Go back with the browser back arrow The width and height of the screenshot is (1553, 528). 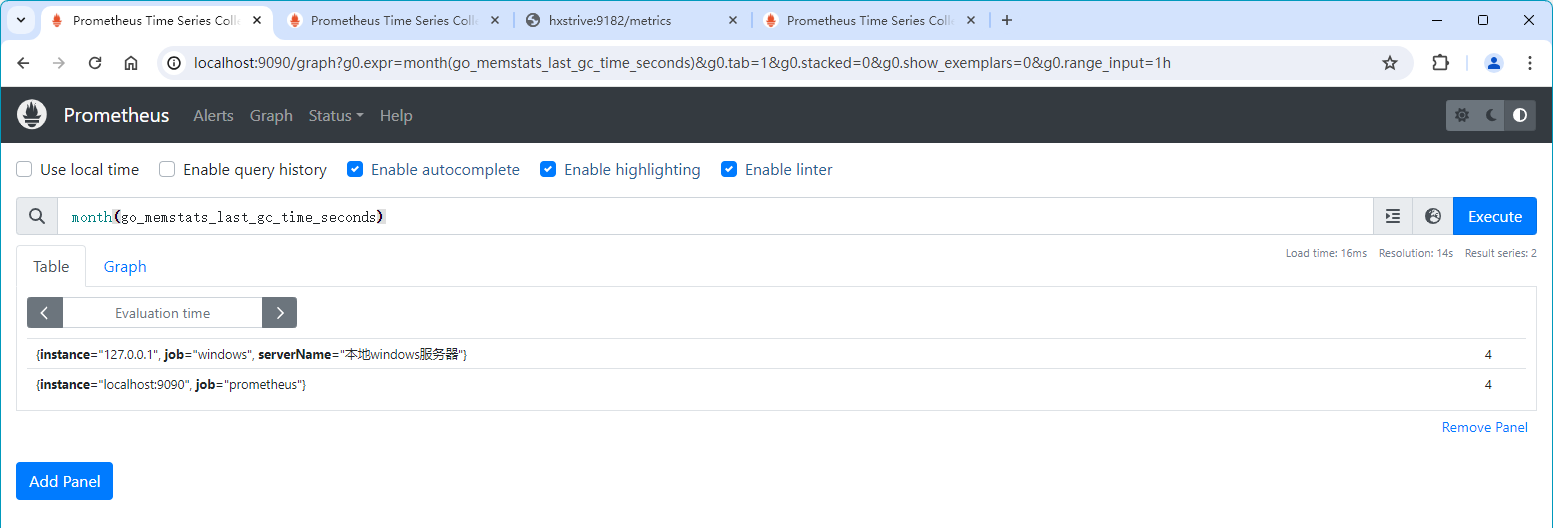pos(23,63)
